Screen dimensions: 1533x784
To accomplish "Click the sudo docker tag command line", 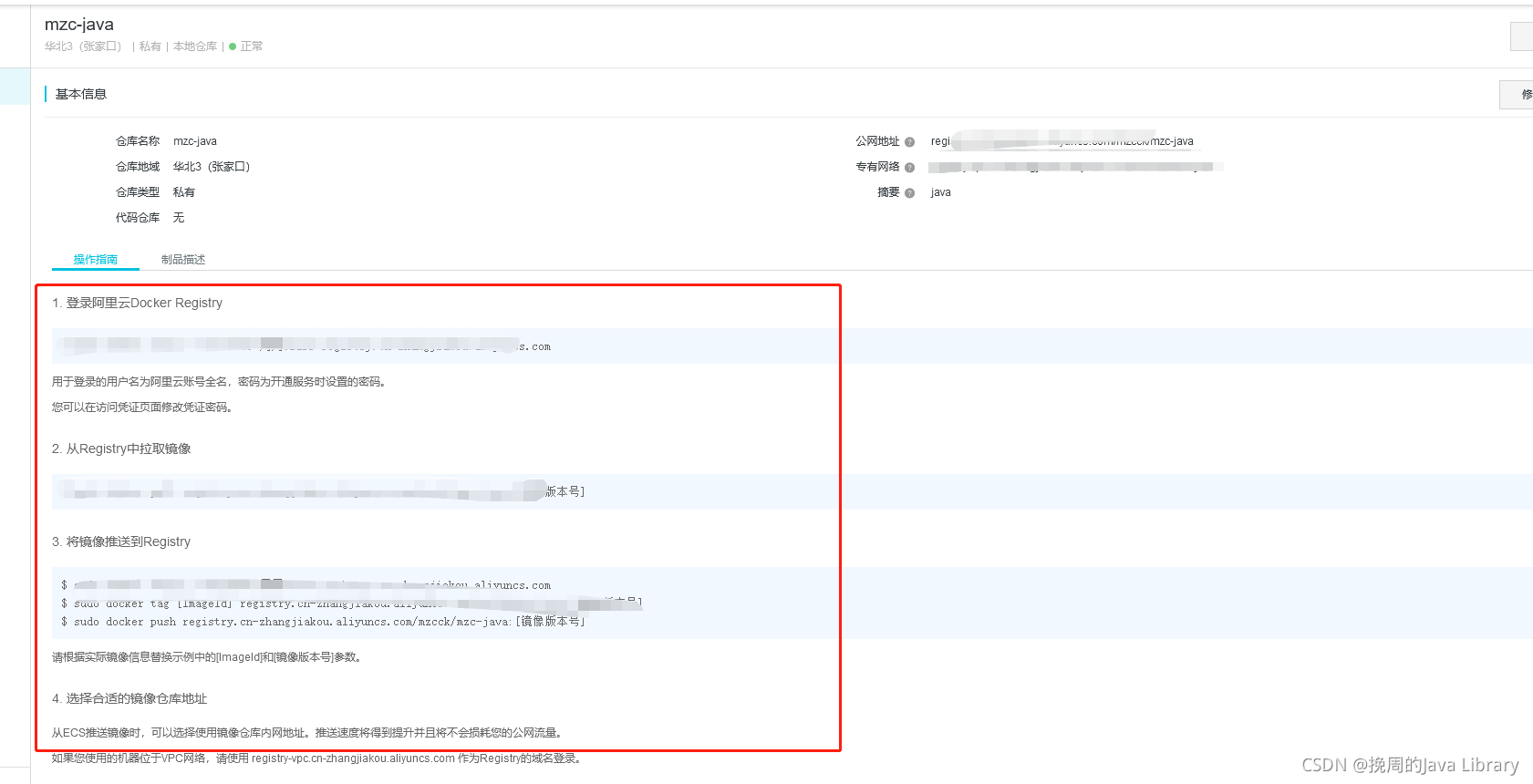I will (x=351, y=603).
